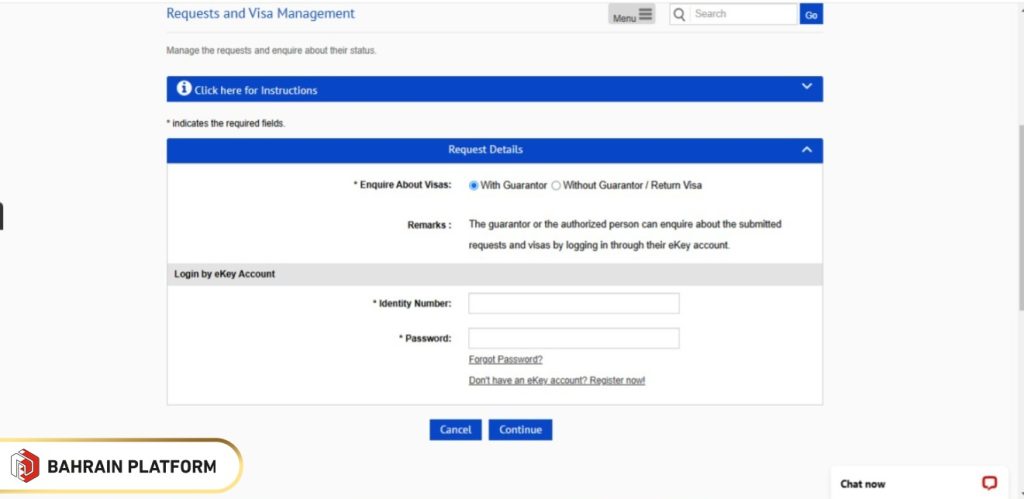Click the Request Details header text

485,150
